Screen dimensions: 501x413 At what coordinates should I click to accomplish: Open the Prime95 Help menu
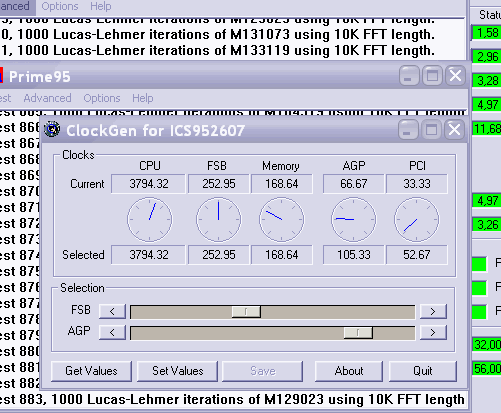click(x=143, y=98)
